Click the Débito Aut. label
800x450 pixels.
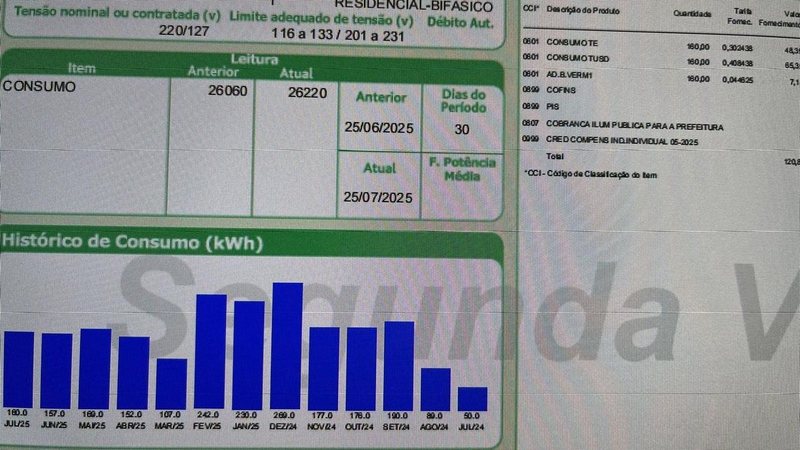coord(460,23)
